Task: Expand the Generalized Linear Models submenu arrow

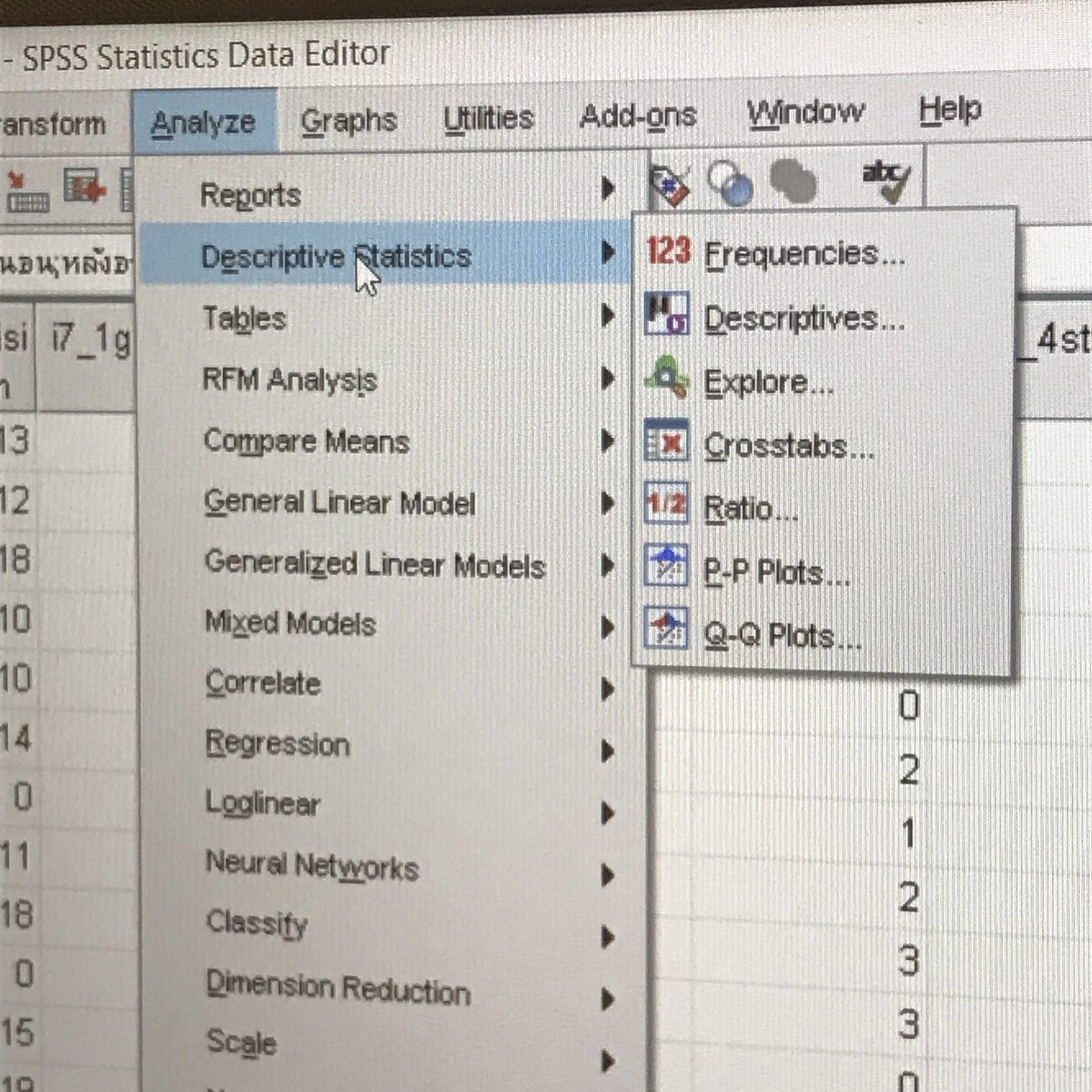Action: coord(608,564)
